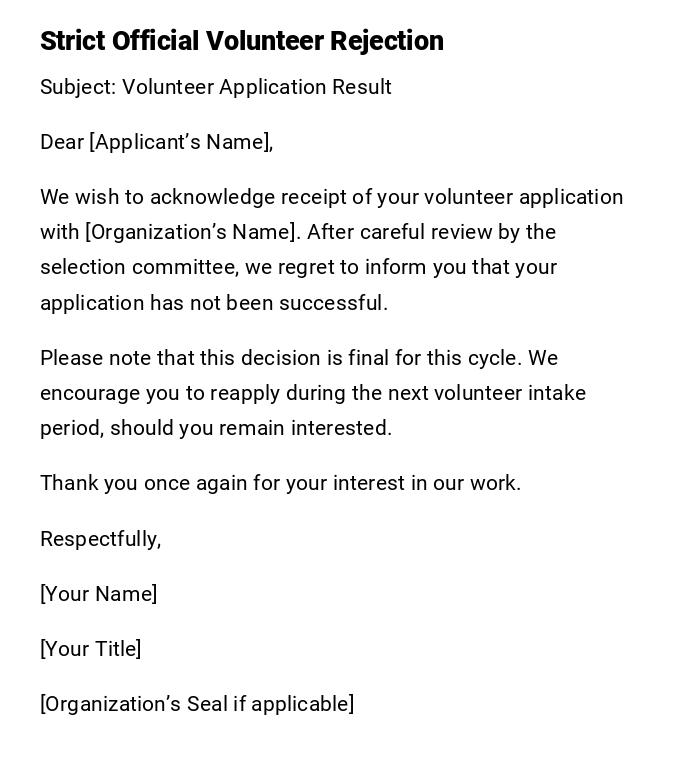The height and width of the screenshot is (766, 700).
Task: Click the word "Subject:" in the subject line
Action: pos(78,87)
